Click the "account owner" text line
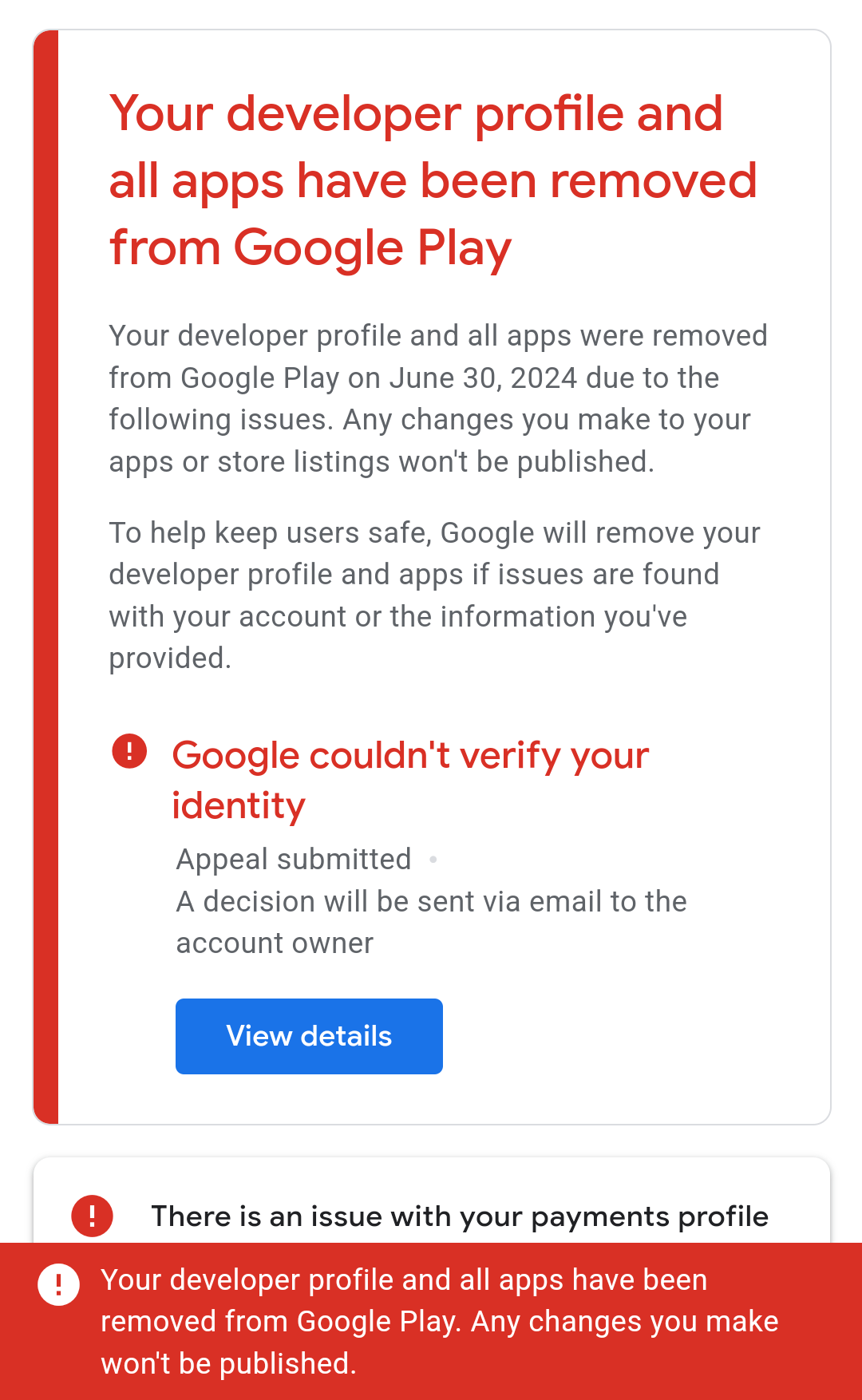Viewport: 862px width, 1400px height. [275, 943]
